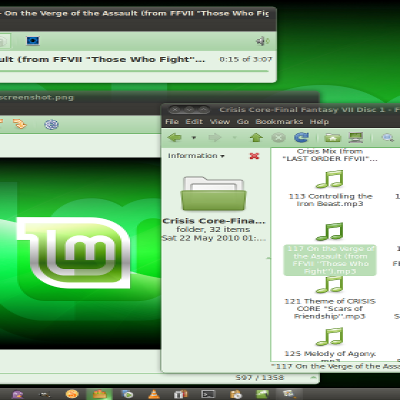Click the blue round icon in image viewer toolbar
Viewport: 400px width, 400px height.
51,124
